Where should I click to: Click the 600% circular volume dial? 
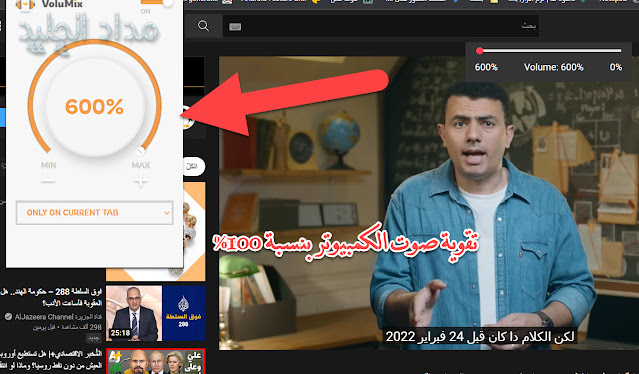[x=95, y=107]
